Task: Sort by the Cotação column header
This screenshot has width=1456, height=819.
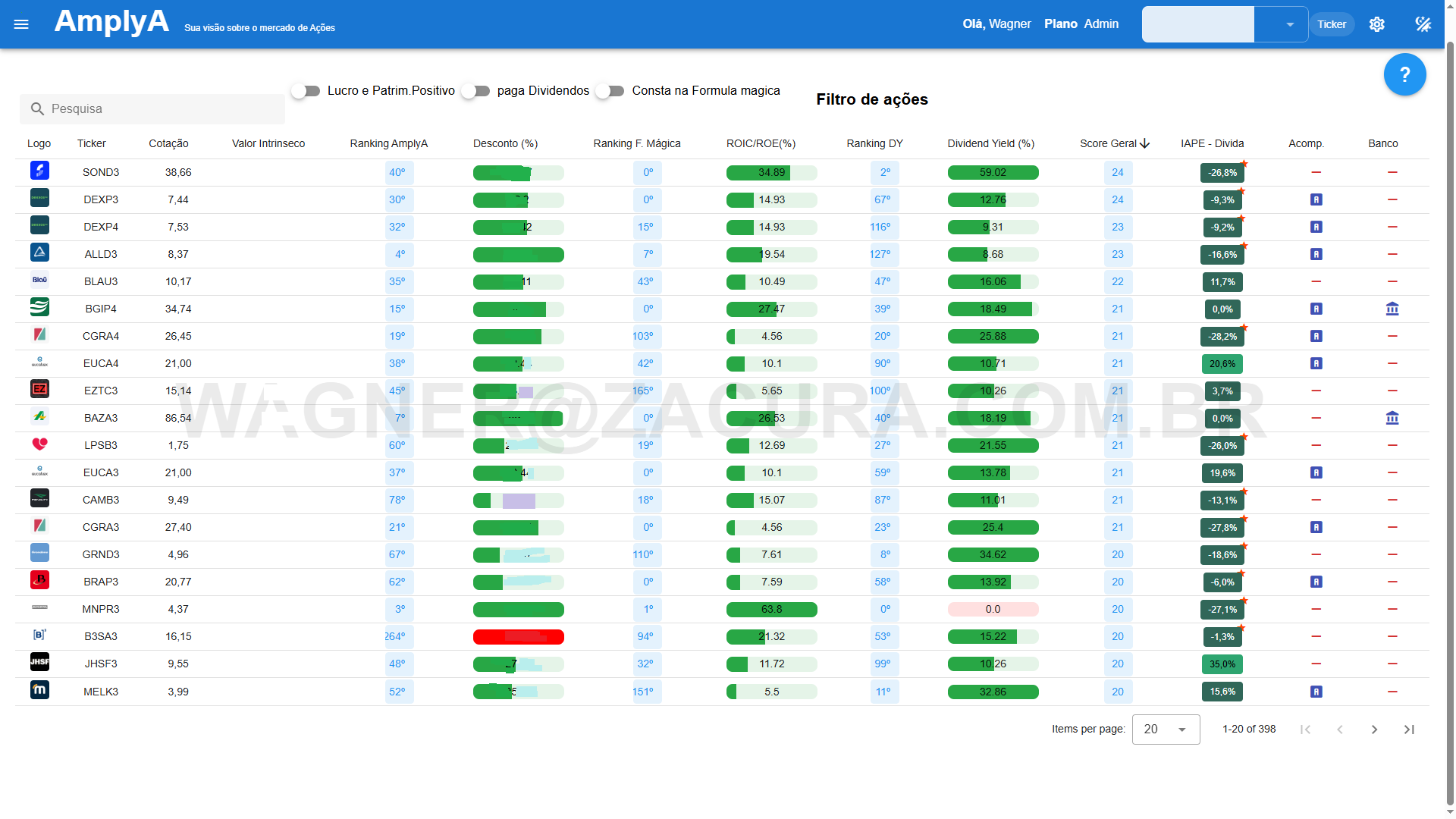Action: click(168, 143)
